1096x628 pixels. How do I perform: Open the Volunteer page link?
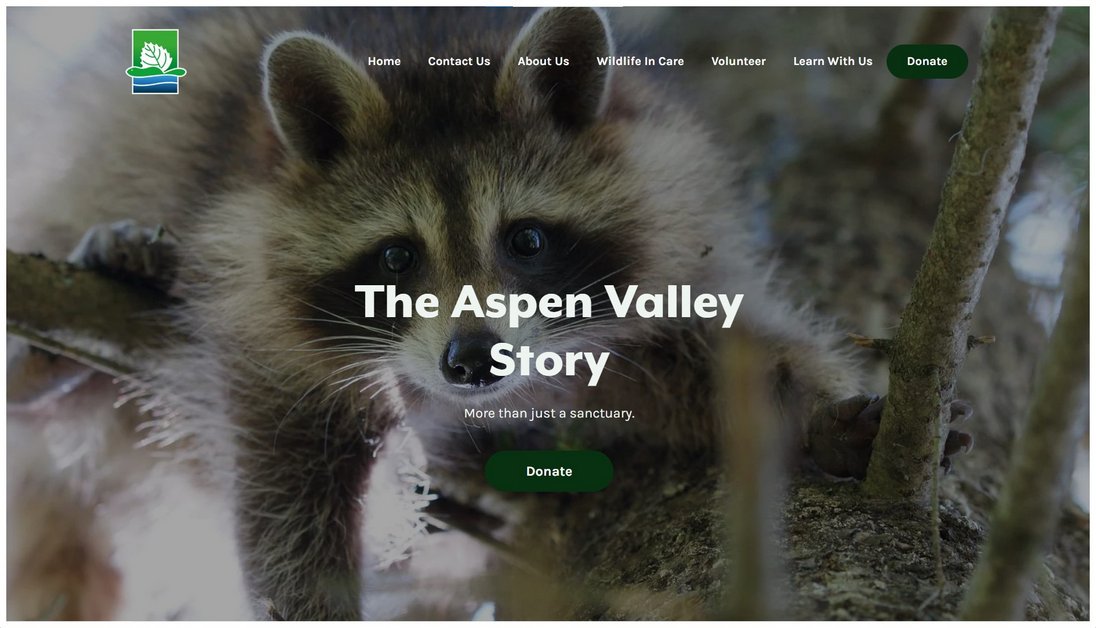click(x=738, y=62)
